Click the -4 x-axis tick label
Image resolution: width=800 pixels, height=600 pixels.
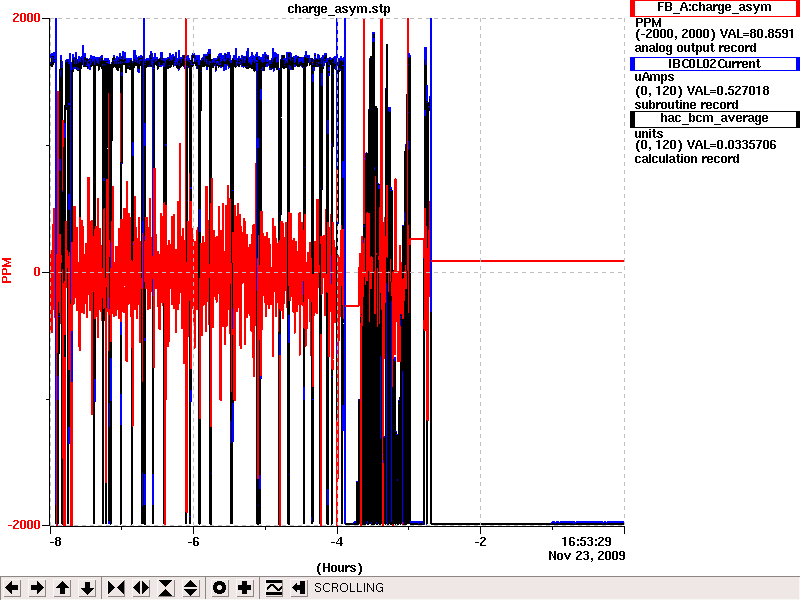click(337, 541)
